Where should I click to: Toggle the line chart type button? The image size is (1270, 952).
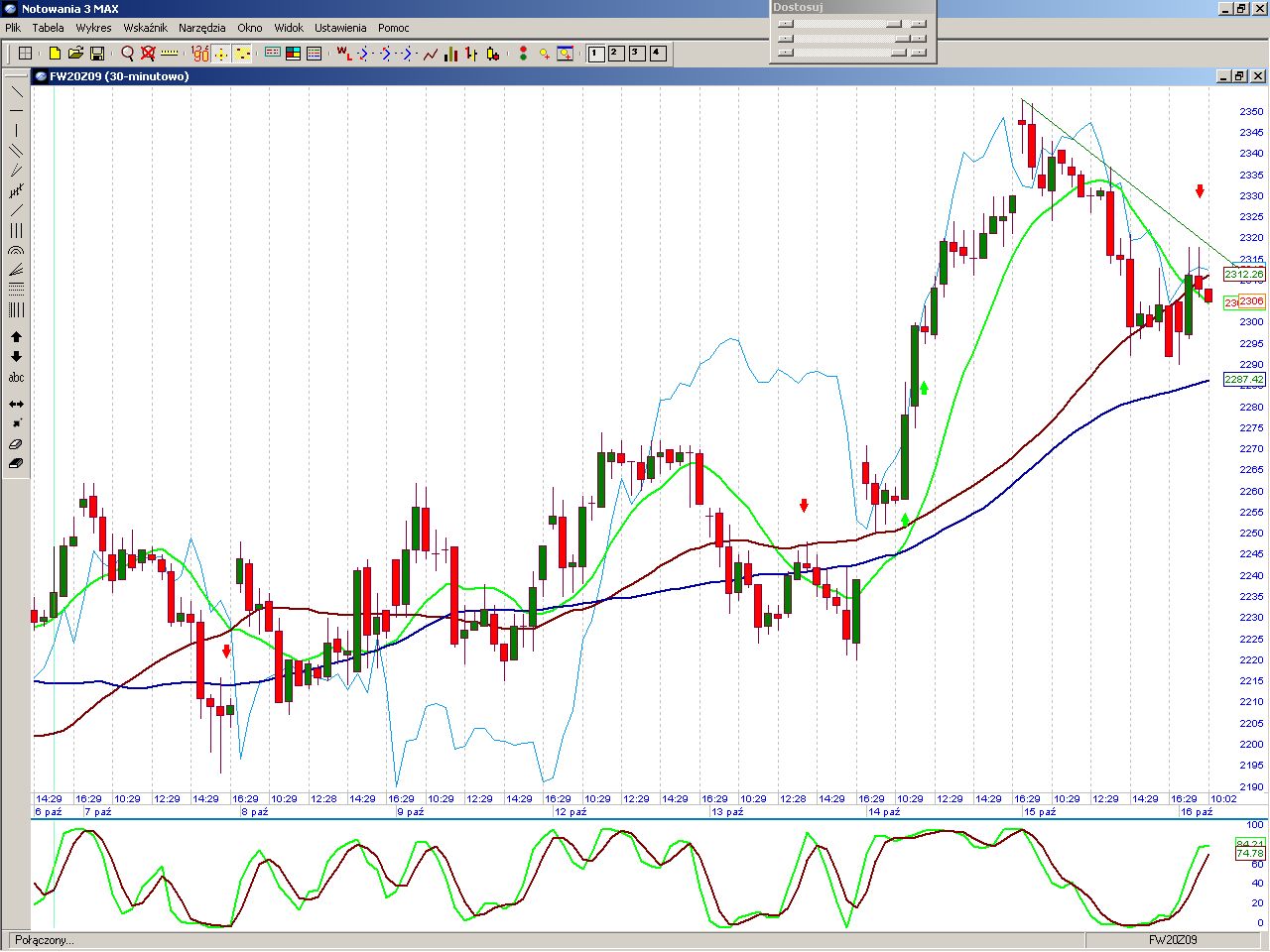(x=431, y=54)
